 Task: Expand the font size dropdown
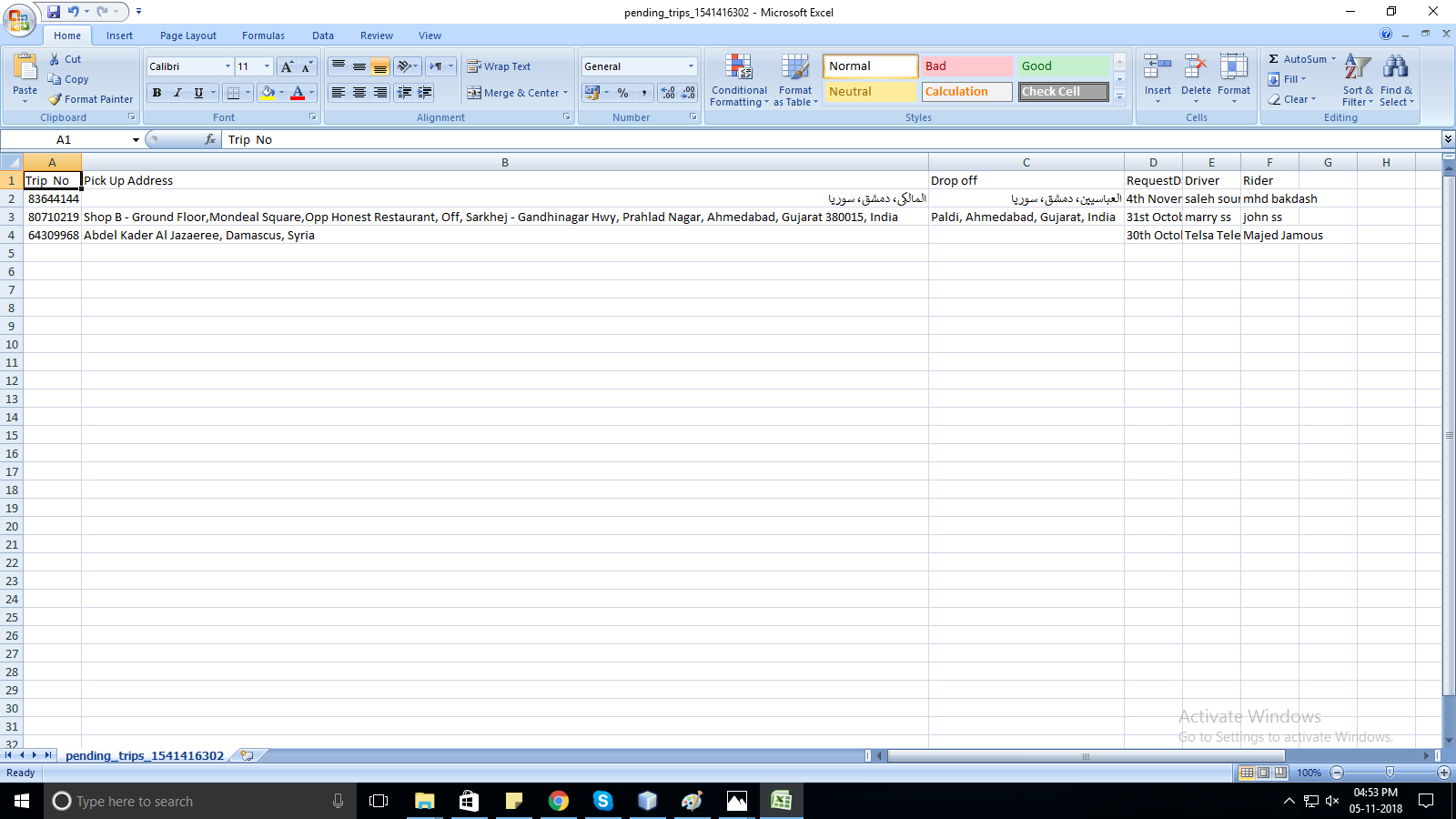point(267,66)
